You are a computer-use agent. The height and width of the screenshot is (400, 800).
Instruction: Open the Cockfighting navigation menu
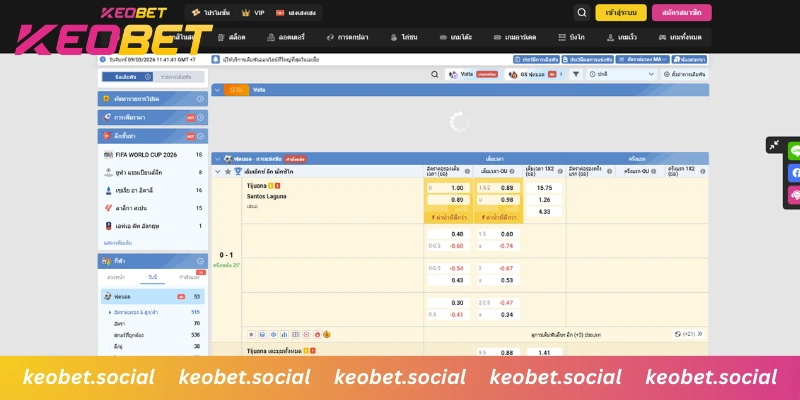click(x=404, y=37)
